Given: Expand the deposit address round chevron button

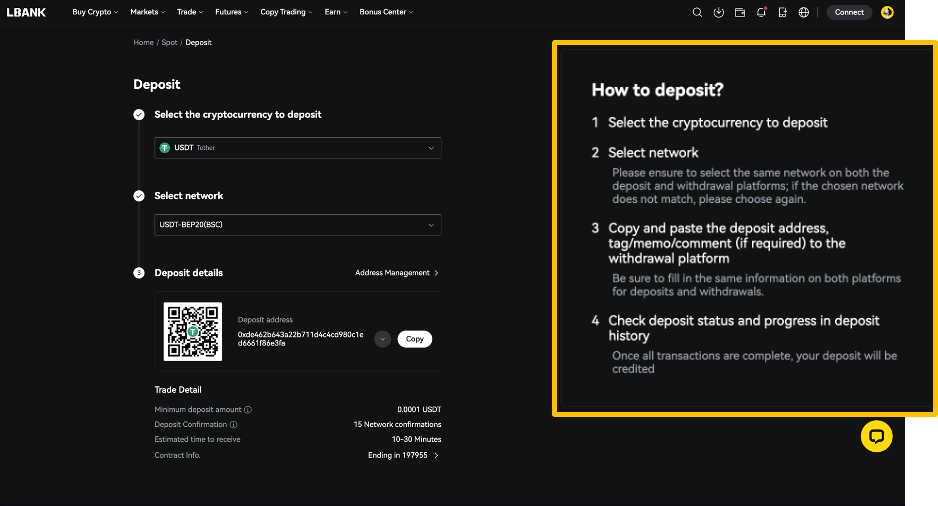Looking at the screenshot, I should (x=382, y=339).
